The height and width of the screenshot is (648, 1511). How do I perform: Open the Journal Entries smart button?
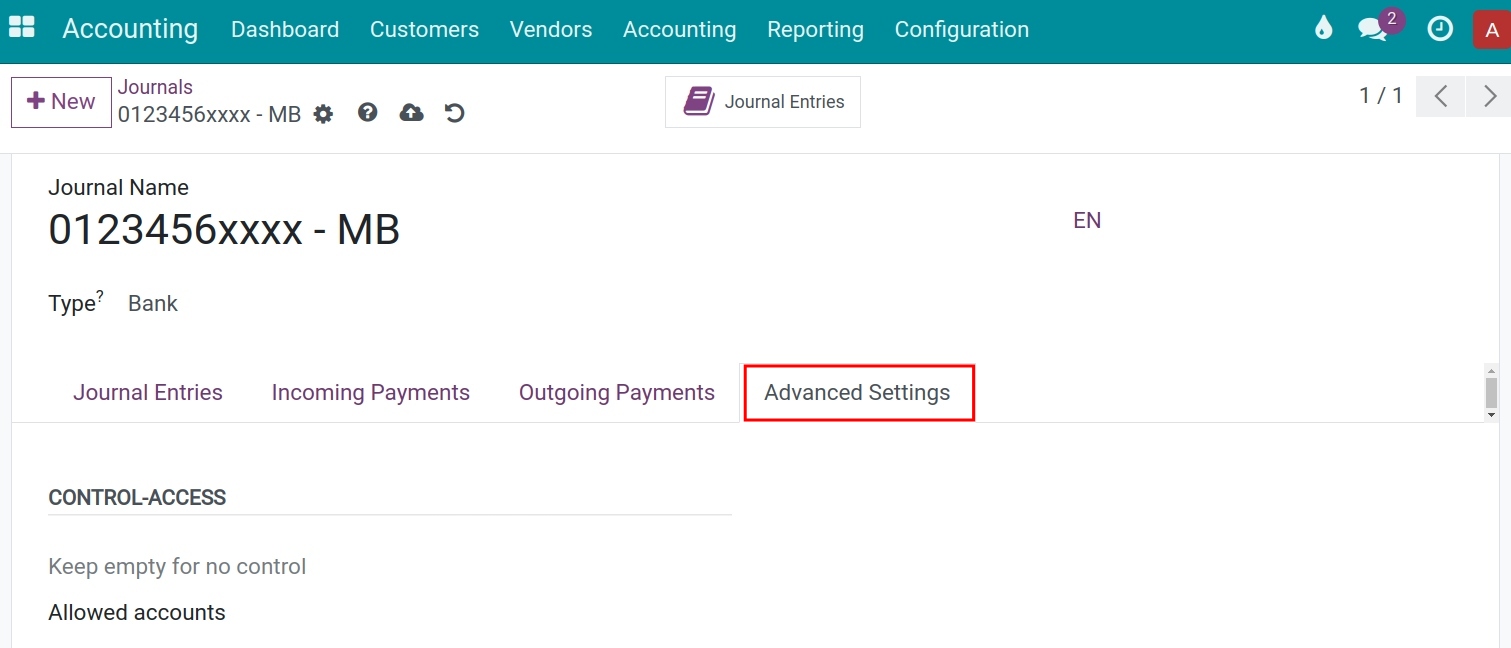point(763,102)
